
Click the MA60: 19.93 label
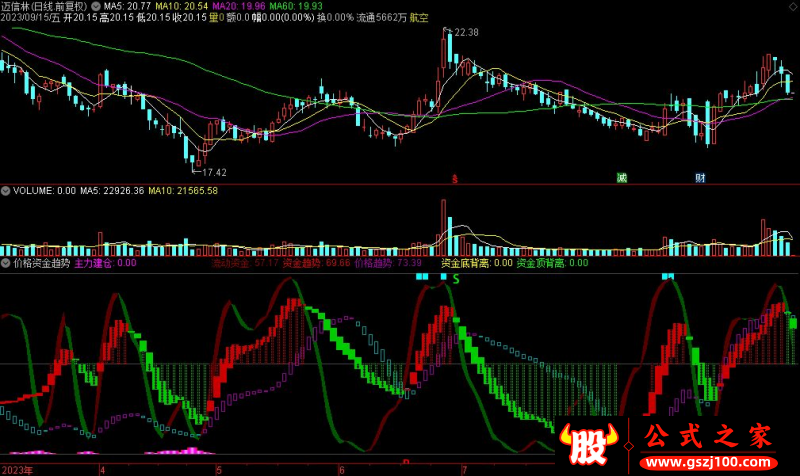click(296, 7)
